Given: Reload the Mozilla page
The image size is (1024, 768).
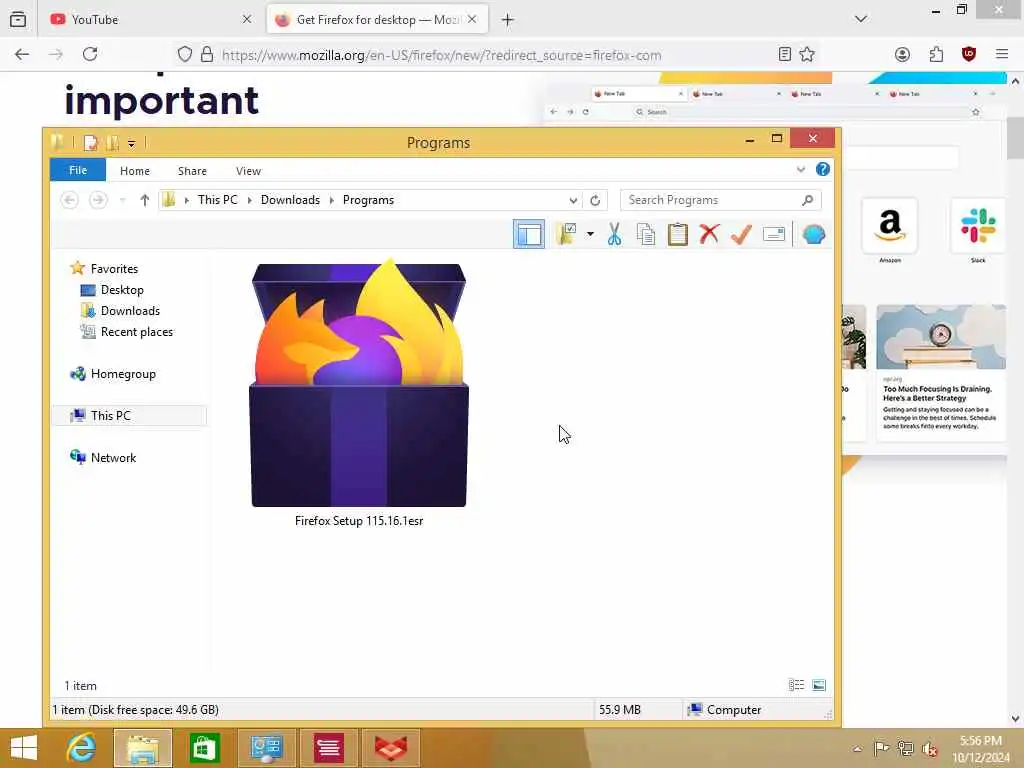Looking at the screenshot, I should pos(90,54).
